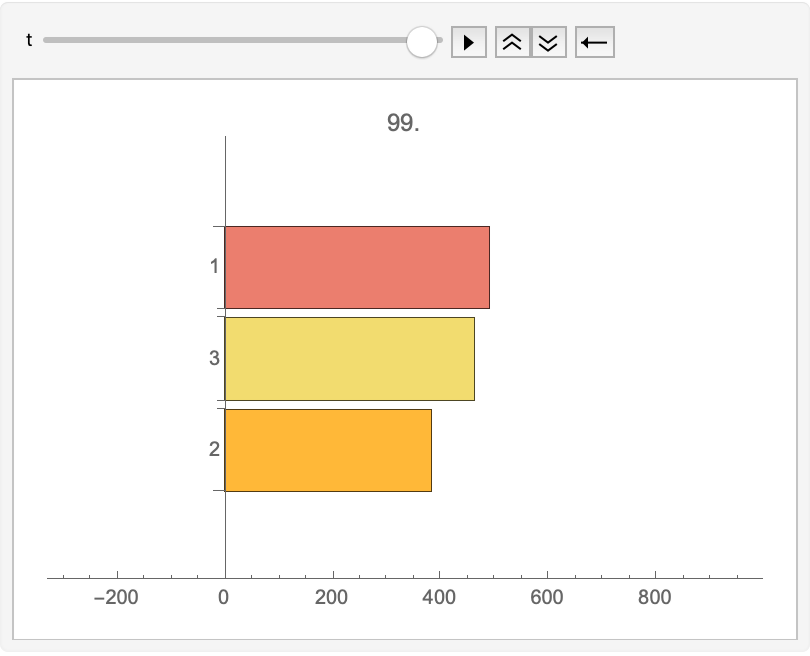Click the chart title showing 99

[404, 122]
